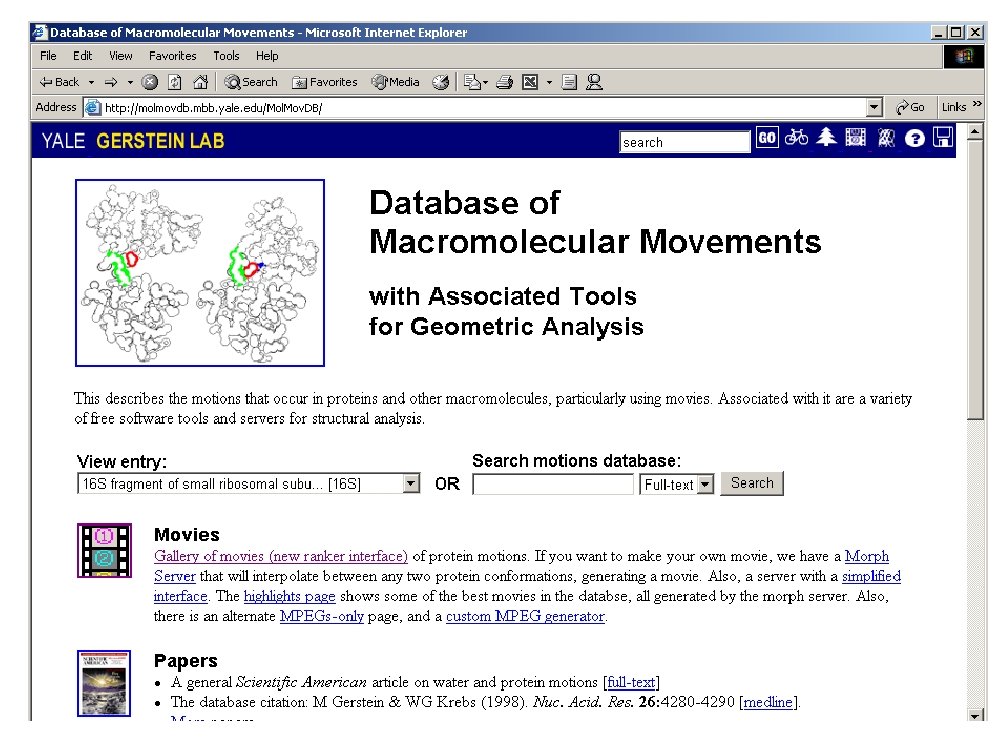Open the highlights page link
Screen dimensions: 1008x756
pos(289,597)
